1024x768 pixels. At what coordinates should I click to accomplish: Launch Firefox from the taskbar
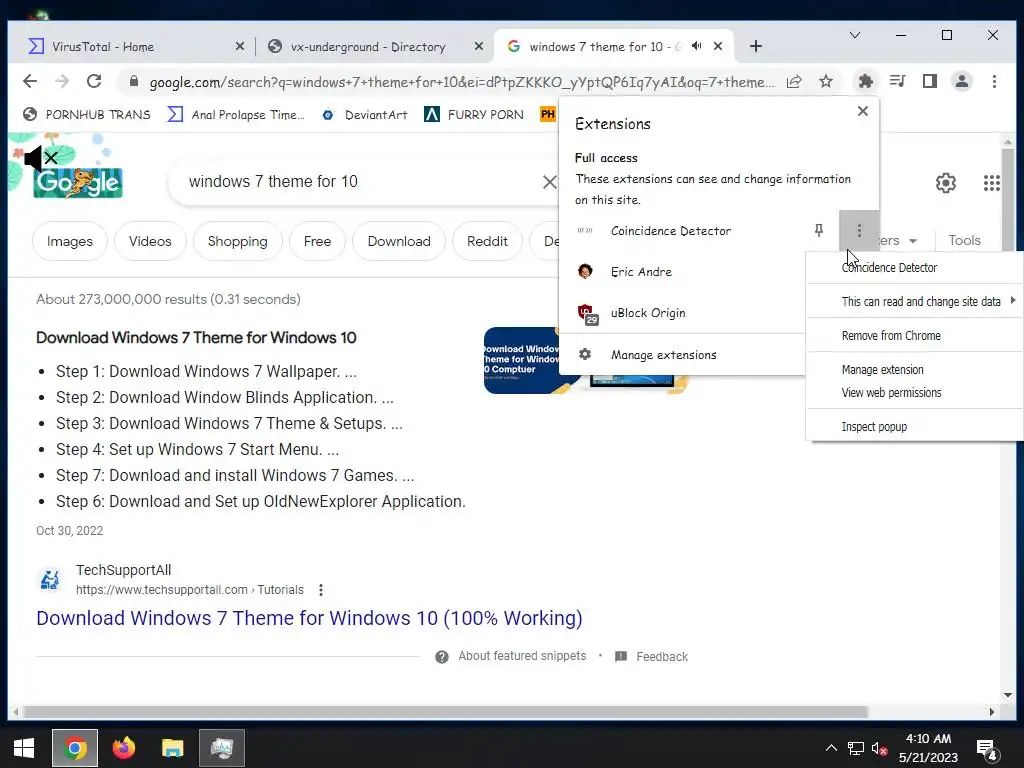click(x=124, y=748)
